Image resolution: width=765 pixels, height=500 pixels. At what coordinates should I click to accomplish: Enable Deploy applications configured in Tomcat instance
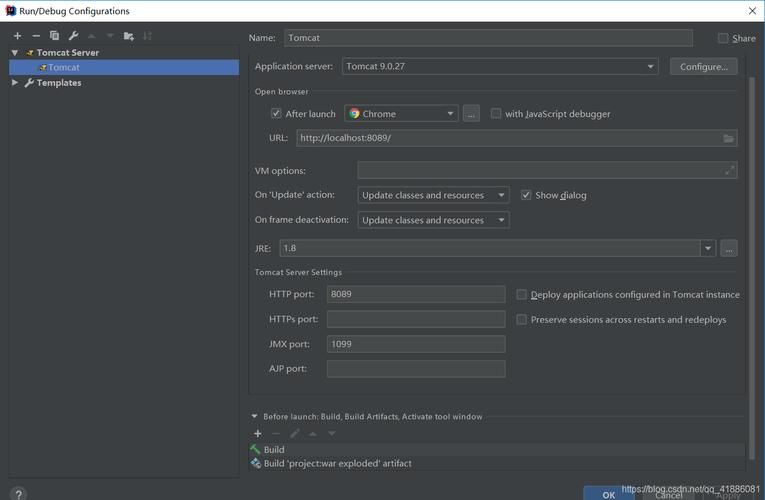click(522, 295)
